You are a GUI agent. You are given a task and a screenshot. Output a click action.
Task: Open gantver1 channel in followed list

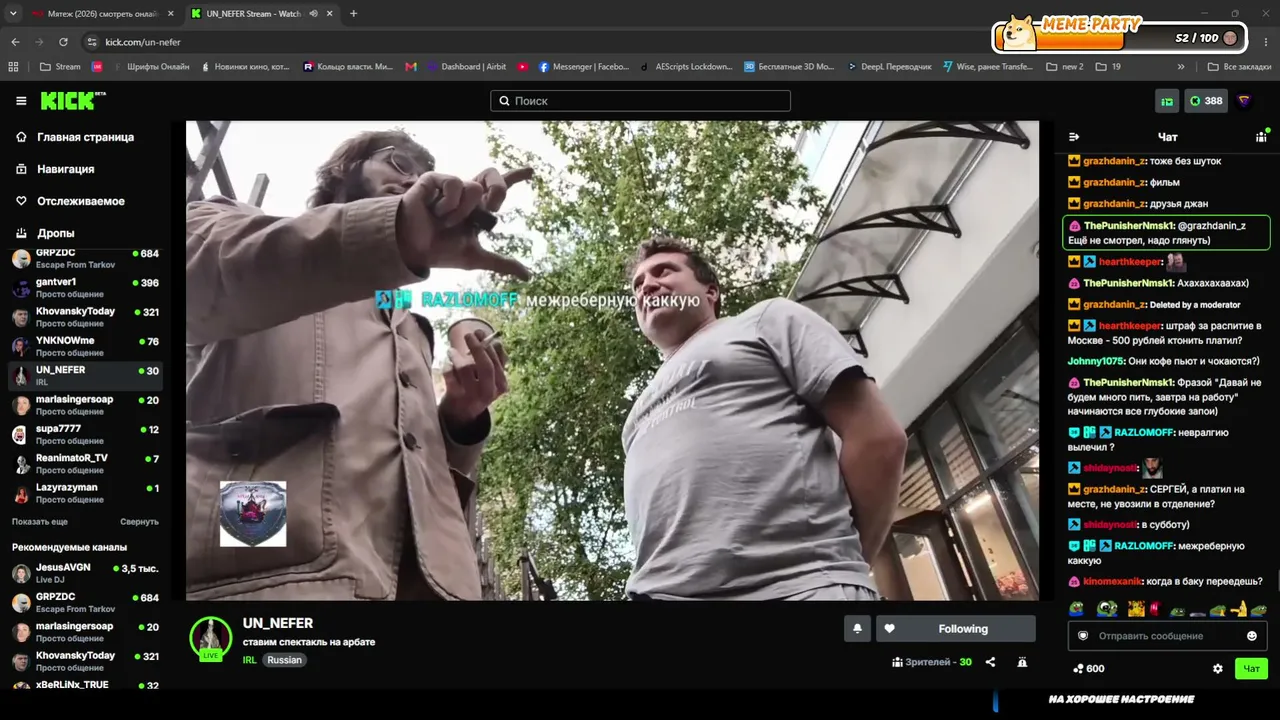pos(85,288)
